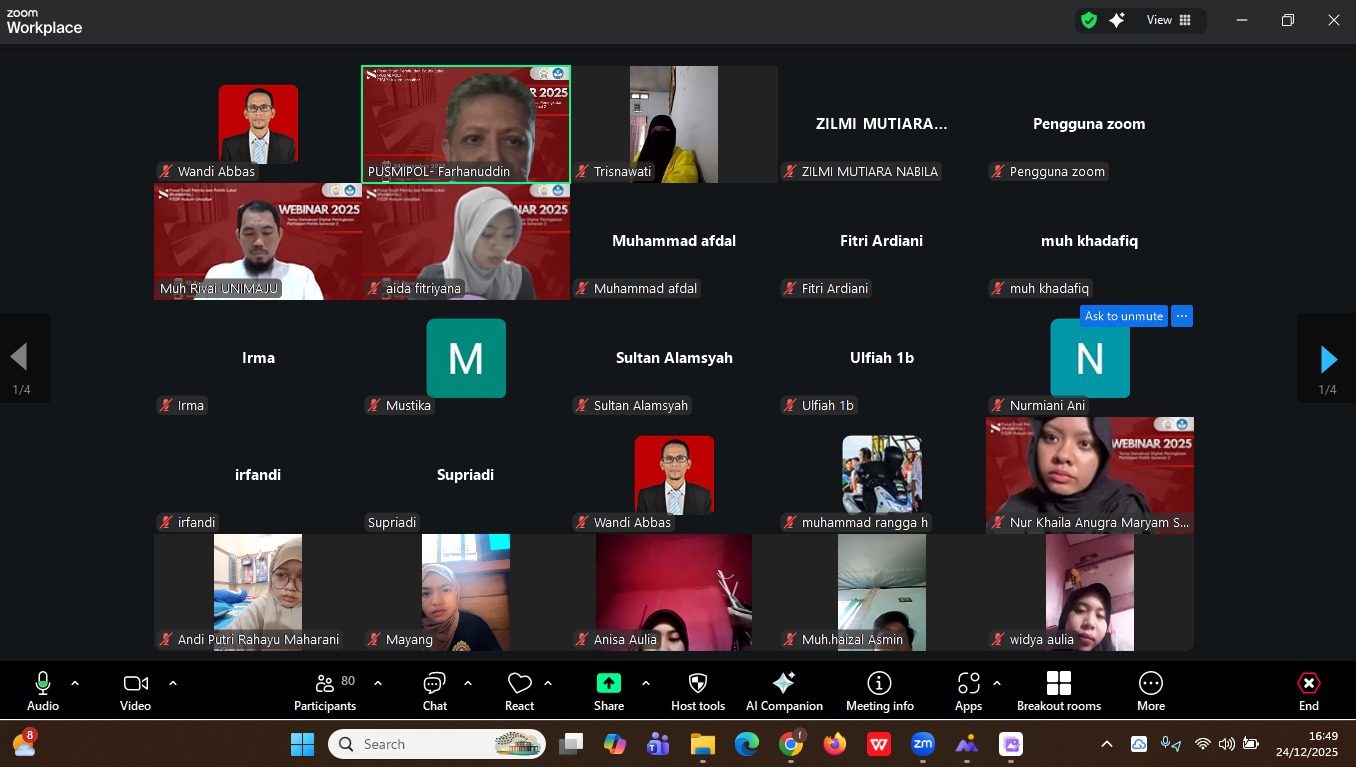Screen dimensions: 1356x767
Task: Open the Participants list showing 80 attendees
Action: [324, 690]
